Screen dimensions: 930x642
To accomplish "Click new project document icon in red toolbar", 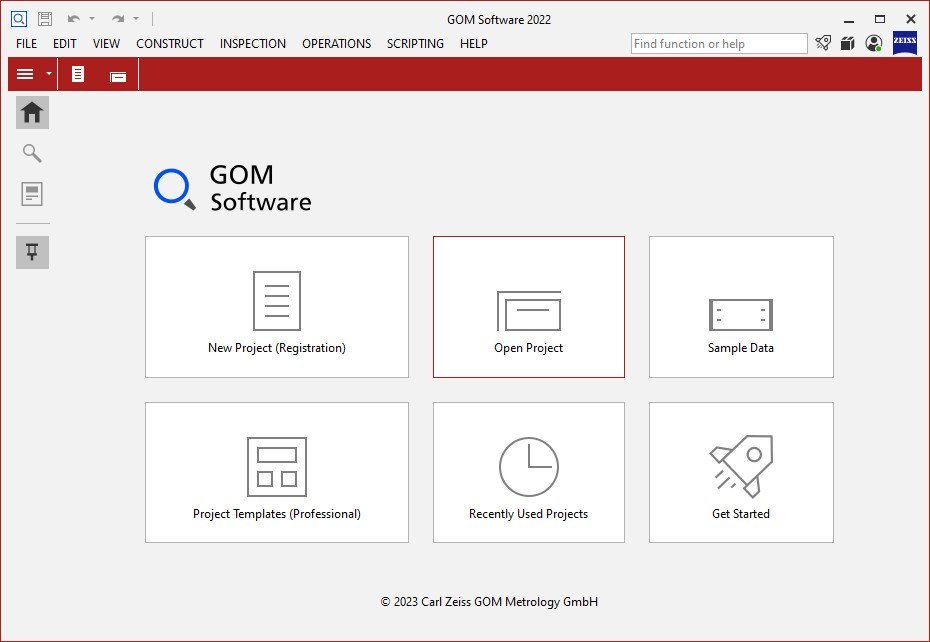I will coord(78,74).
